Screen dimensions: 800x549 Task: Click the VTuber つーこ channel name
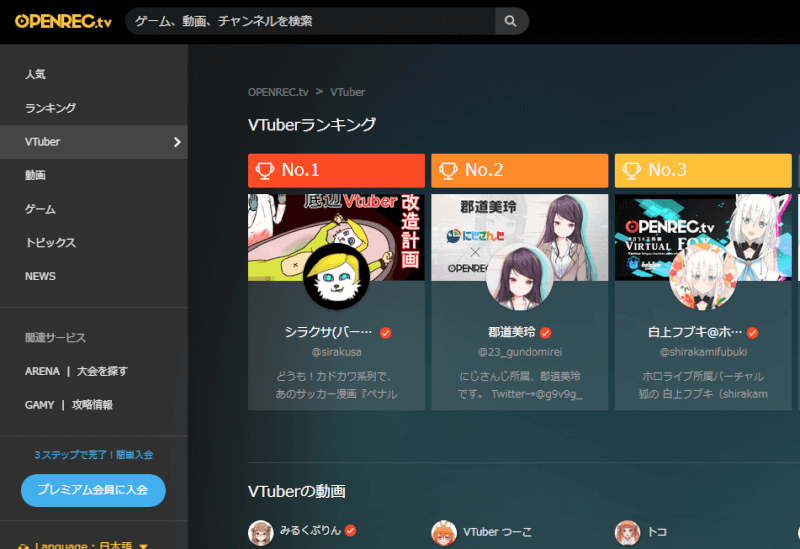click(497, 532)
